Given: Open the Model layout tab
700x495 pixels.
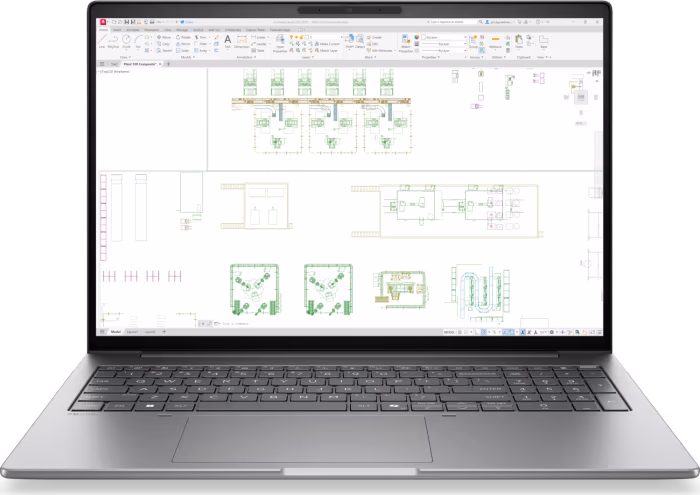Looking at the screenshot, I should point(116,332).
